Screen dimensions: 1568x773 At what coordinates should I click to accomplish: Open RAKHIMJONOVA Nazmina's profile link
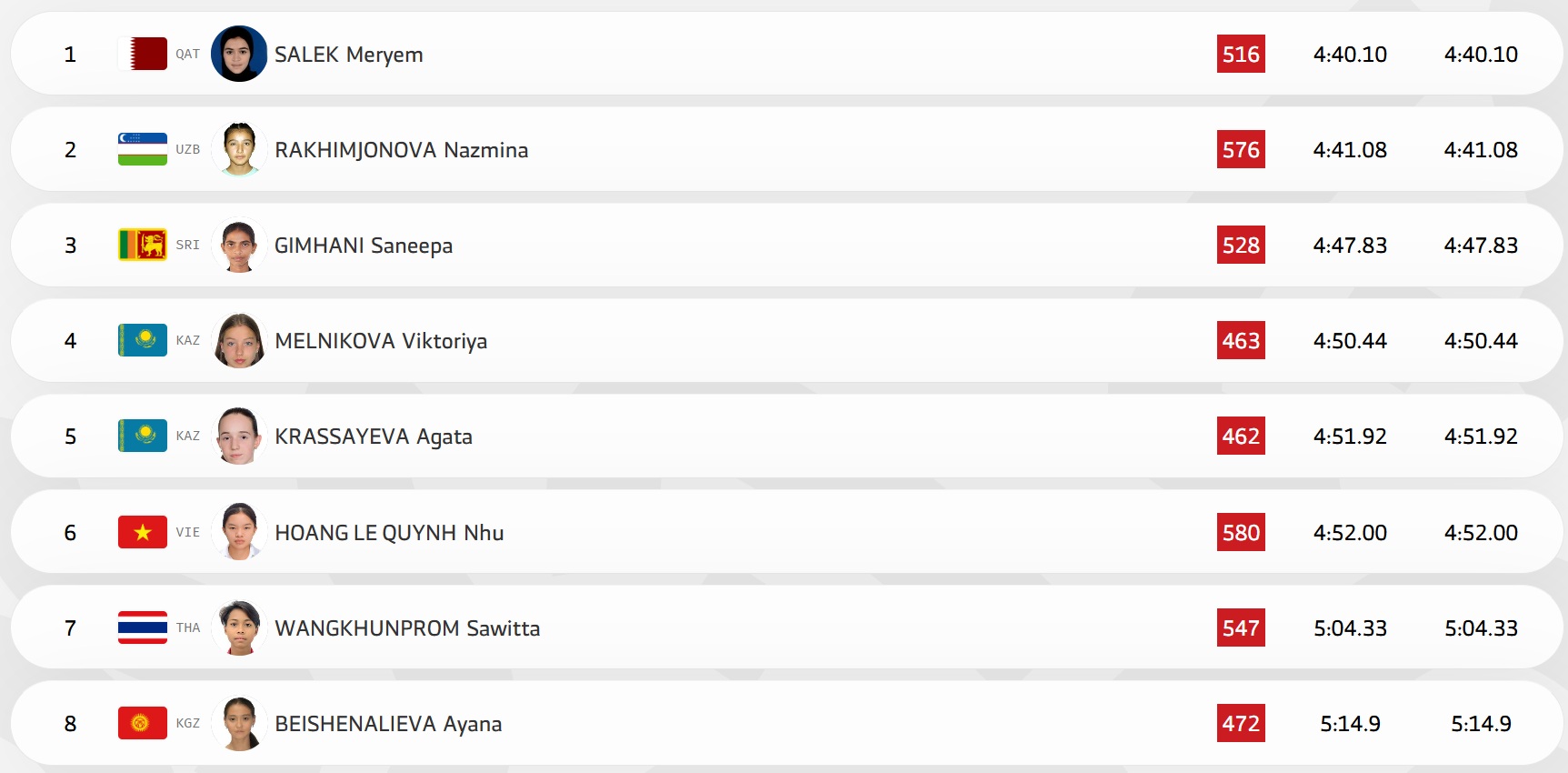click(x=401, y=150)
